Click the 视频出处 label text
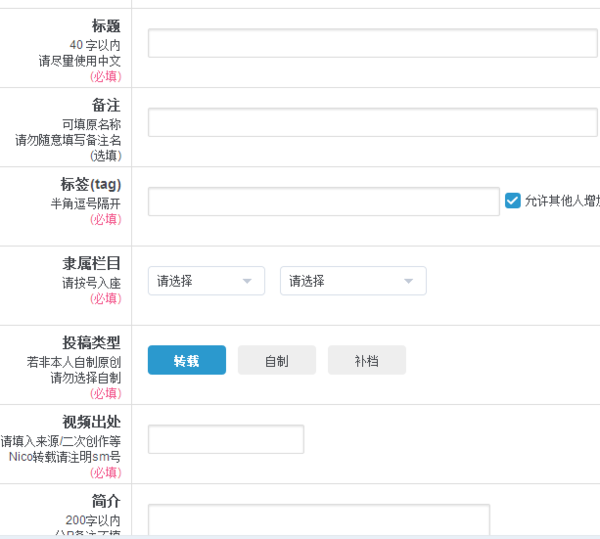 92,422
